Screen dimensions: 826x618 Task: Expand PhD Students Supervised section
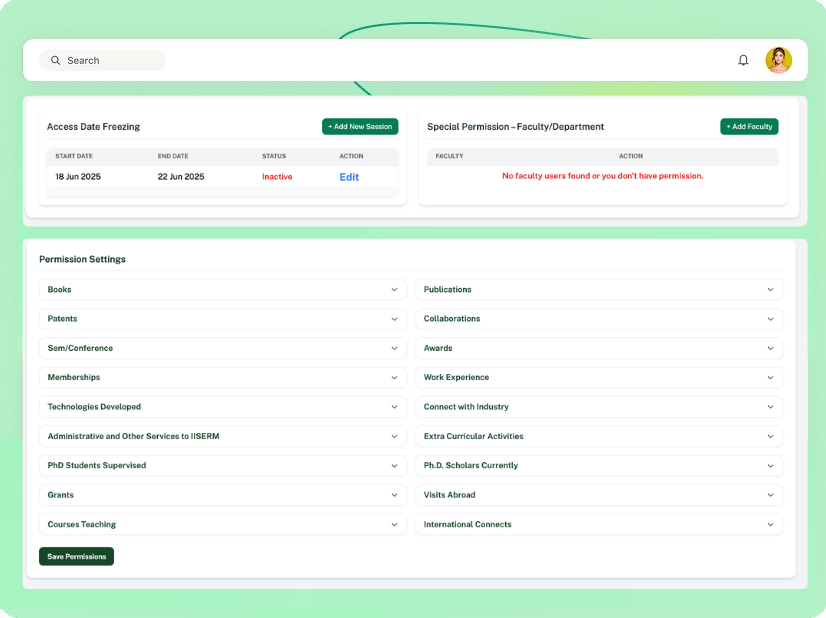[223, 466]
